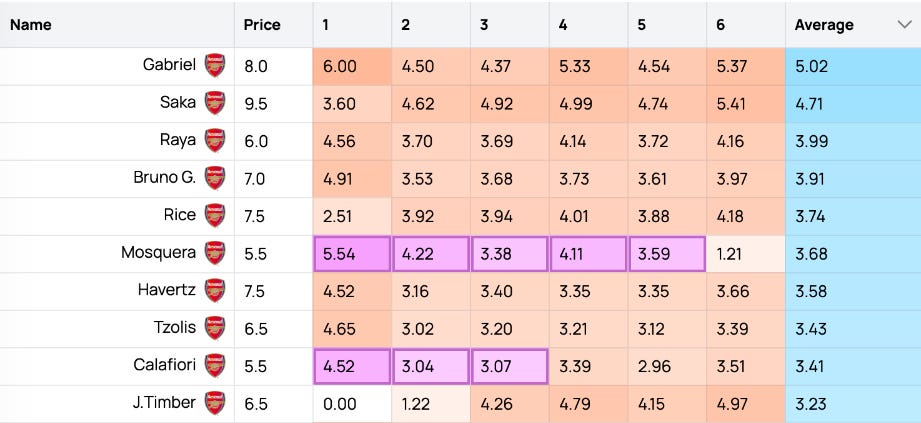
Task: Select the gameweek 1 column header
Action: pyautogui.click(x=352, y=25)
